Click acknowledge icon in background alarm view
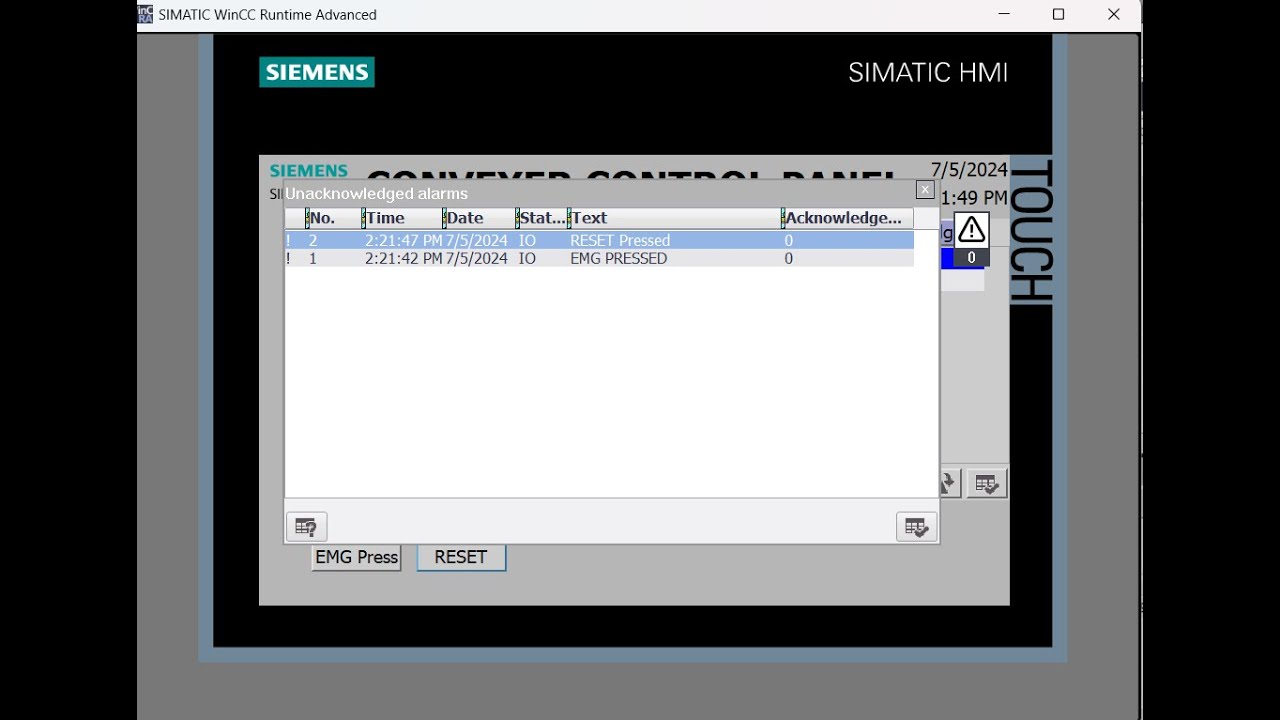 986,484
